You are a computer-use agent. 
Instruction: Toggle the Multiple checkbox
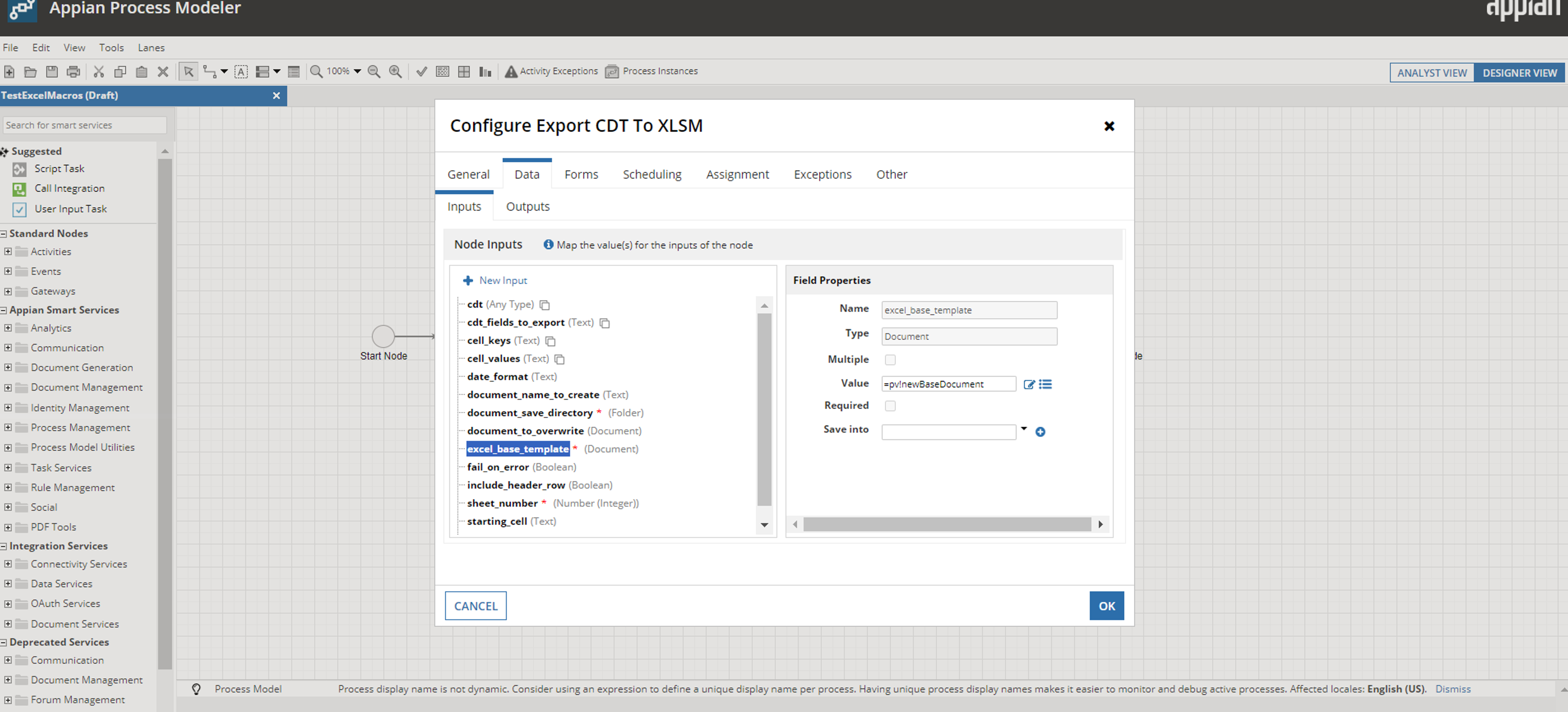(890, 360)
